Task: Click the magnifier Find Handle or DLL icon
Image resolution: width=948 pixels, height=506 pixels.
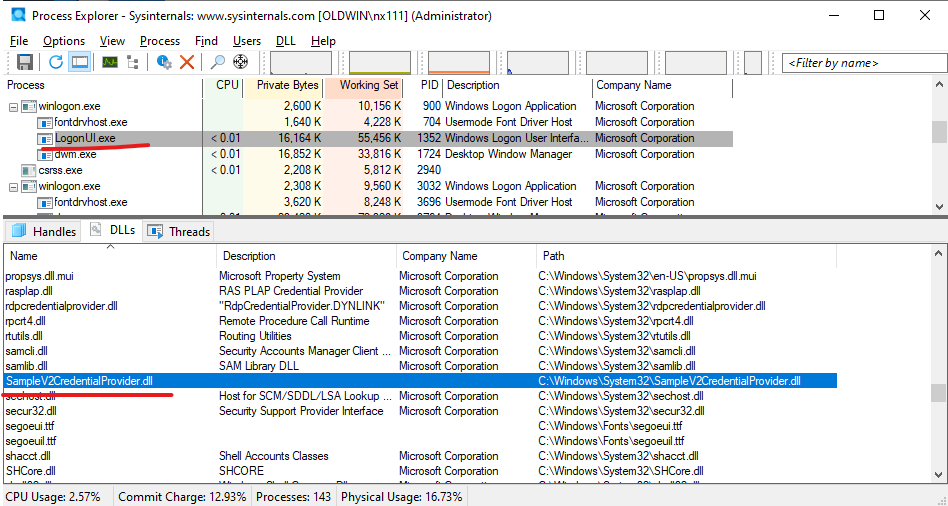Action: (218, 62)
